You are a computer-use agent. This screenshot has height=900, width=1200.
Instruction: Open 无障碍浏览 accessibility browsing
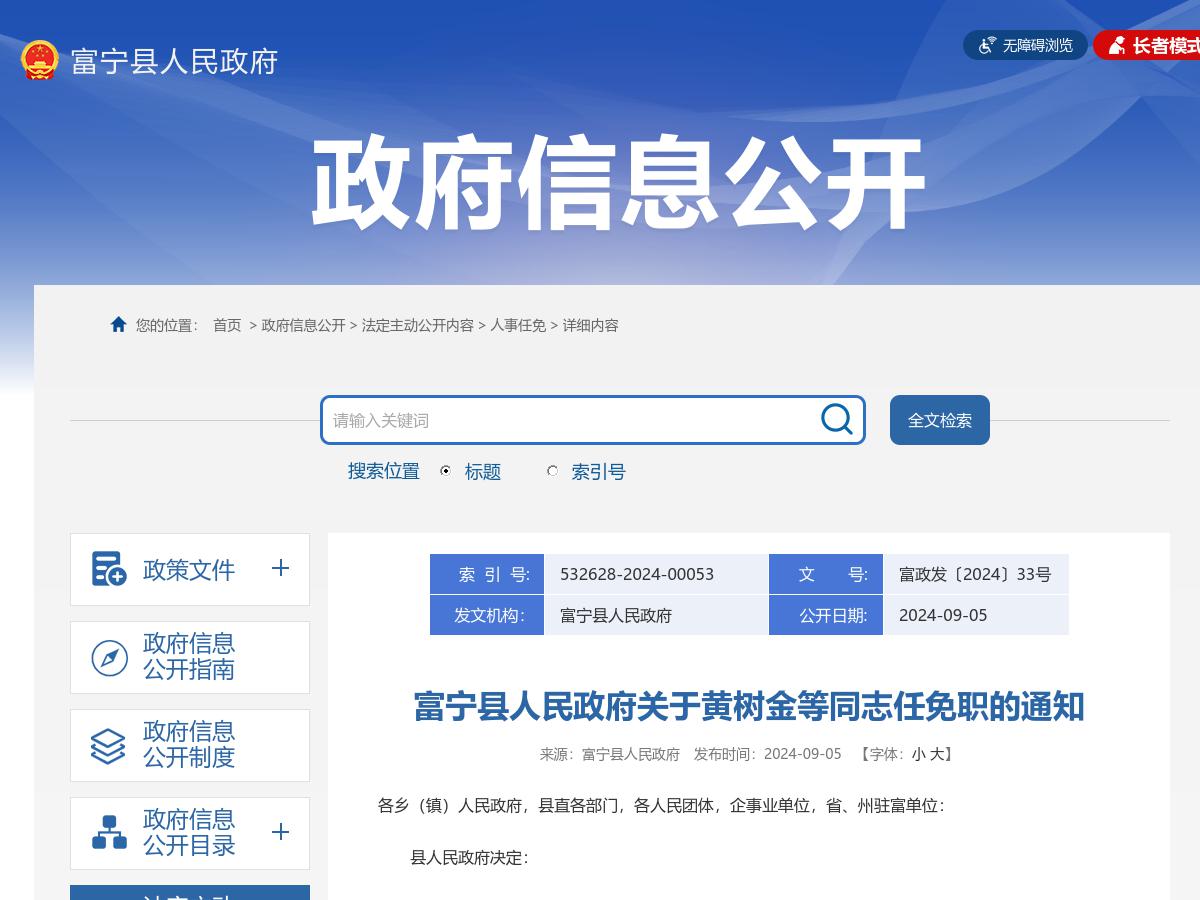(x=1024, y=45)
